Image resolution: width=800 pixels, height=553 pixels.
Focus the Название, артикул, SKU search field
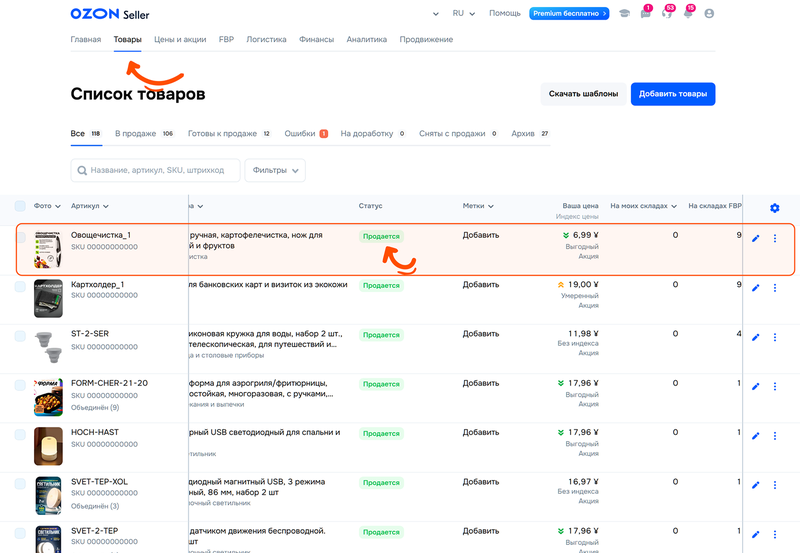156,170
